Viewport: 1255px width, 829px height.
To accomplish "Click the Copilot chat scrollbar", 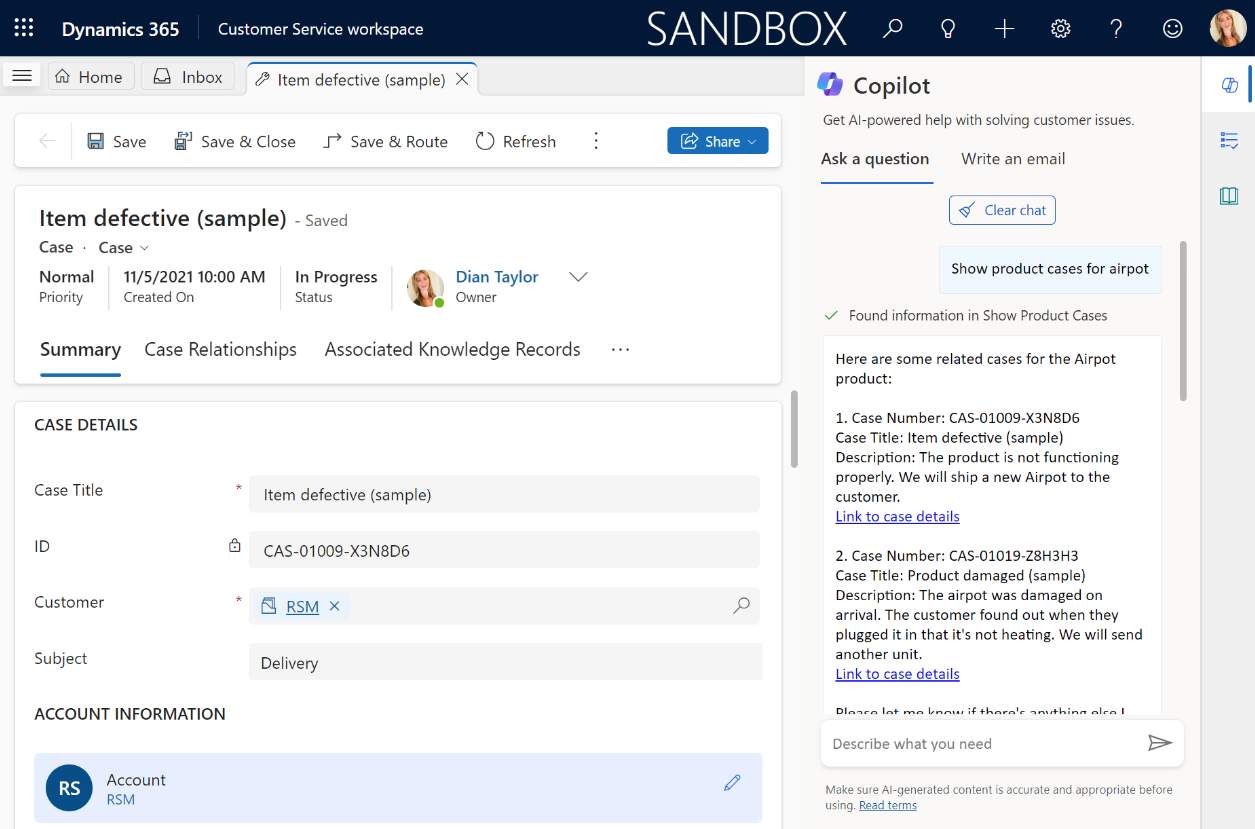I will [1184, 320].
